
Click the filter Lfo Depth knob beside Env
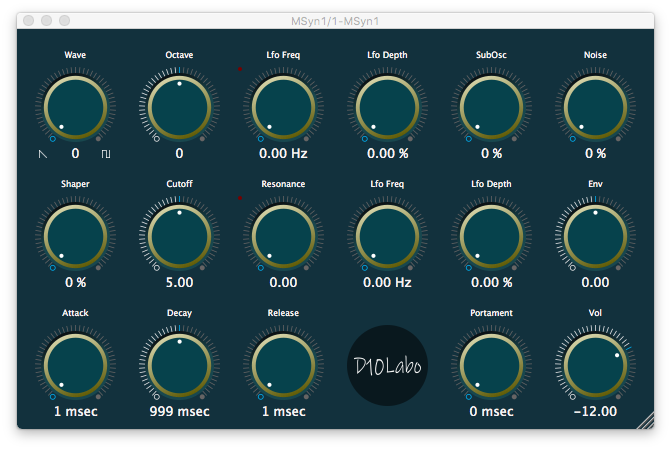tap(491, 237)
